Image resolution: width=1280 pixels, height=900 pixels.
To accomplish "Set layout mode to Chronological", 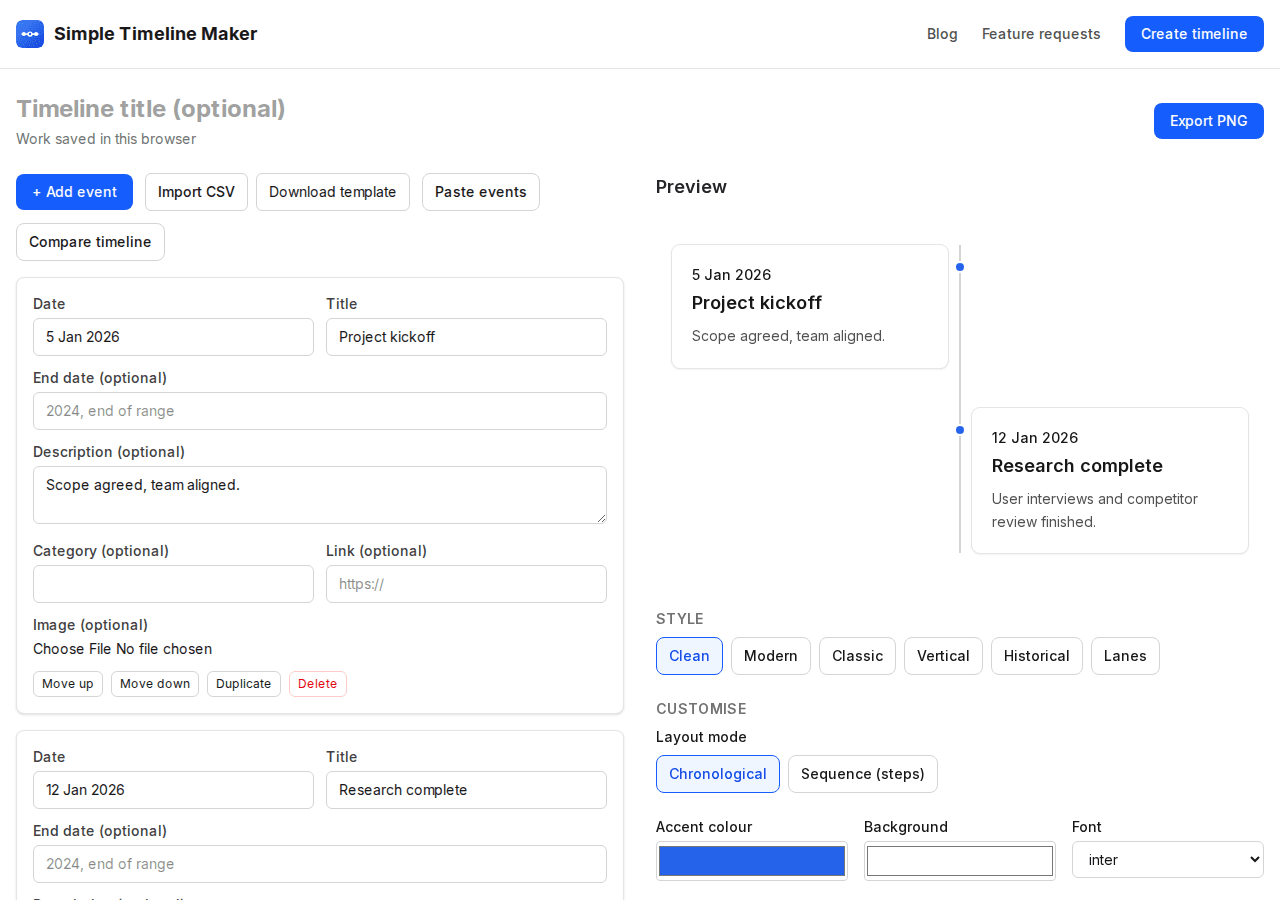I will pyautogui.click(x=718, y=774).
